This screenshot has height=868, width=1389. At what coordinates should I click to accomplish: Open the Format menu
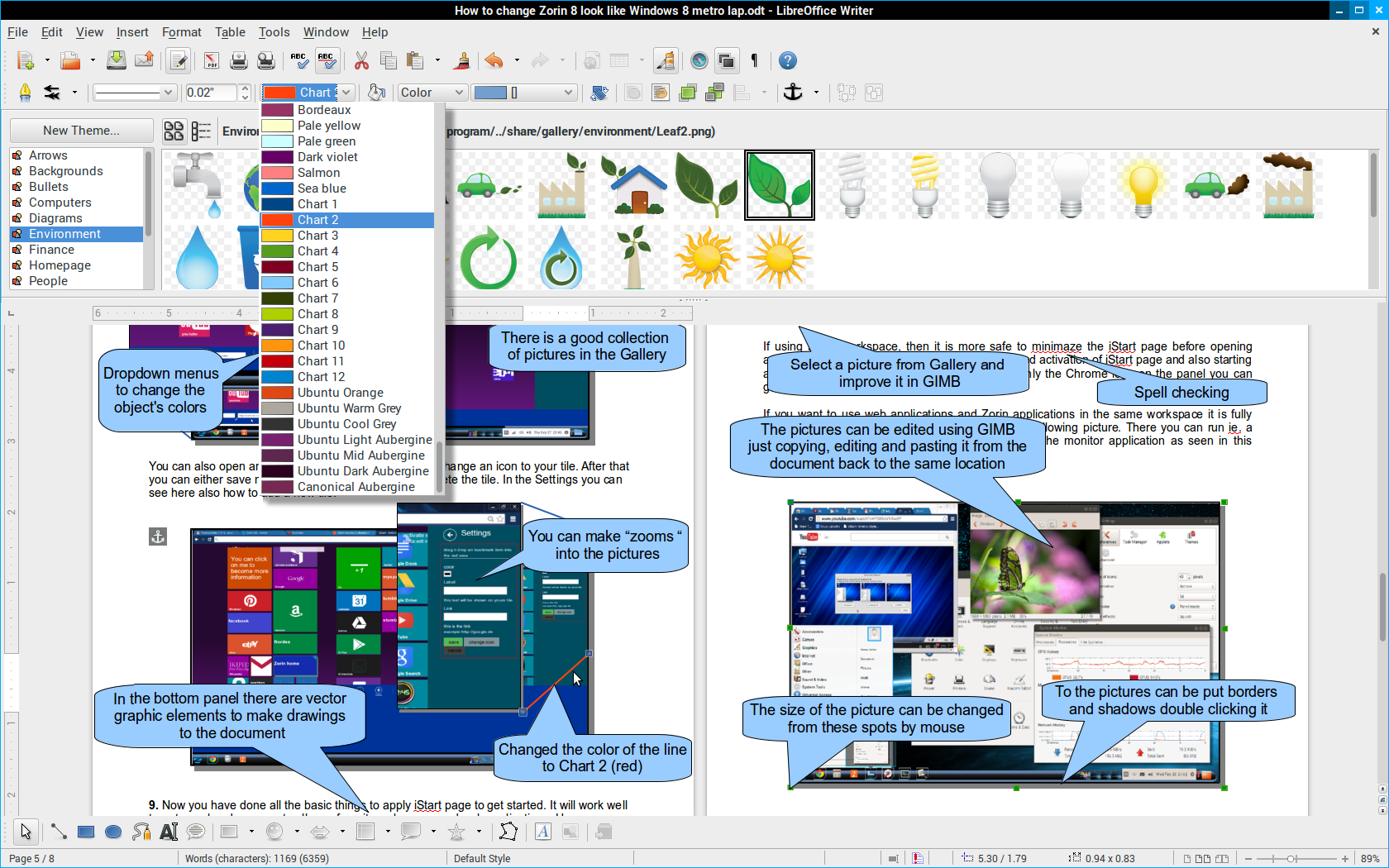(x=181, y=32)
